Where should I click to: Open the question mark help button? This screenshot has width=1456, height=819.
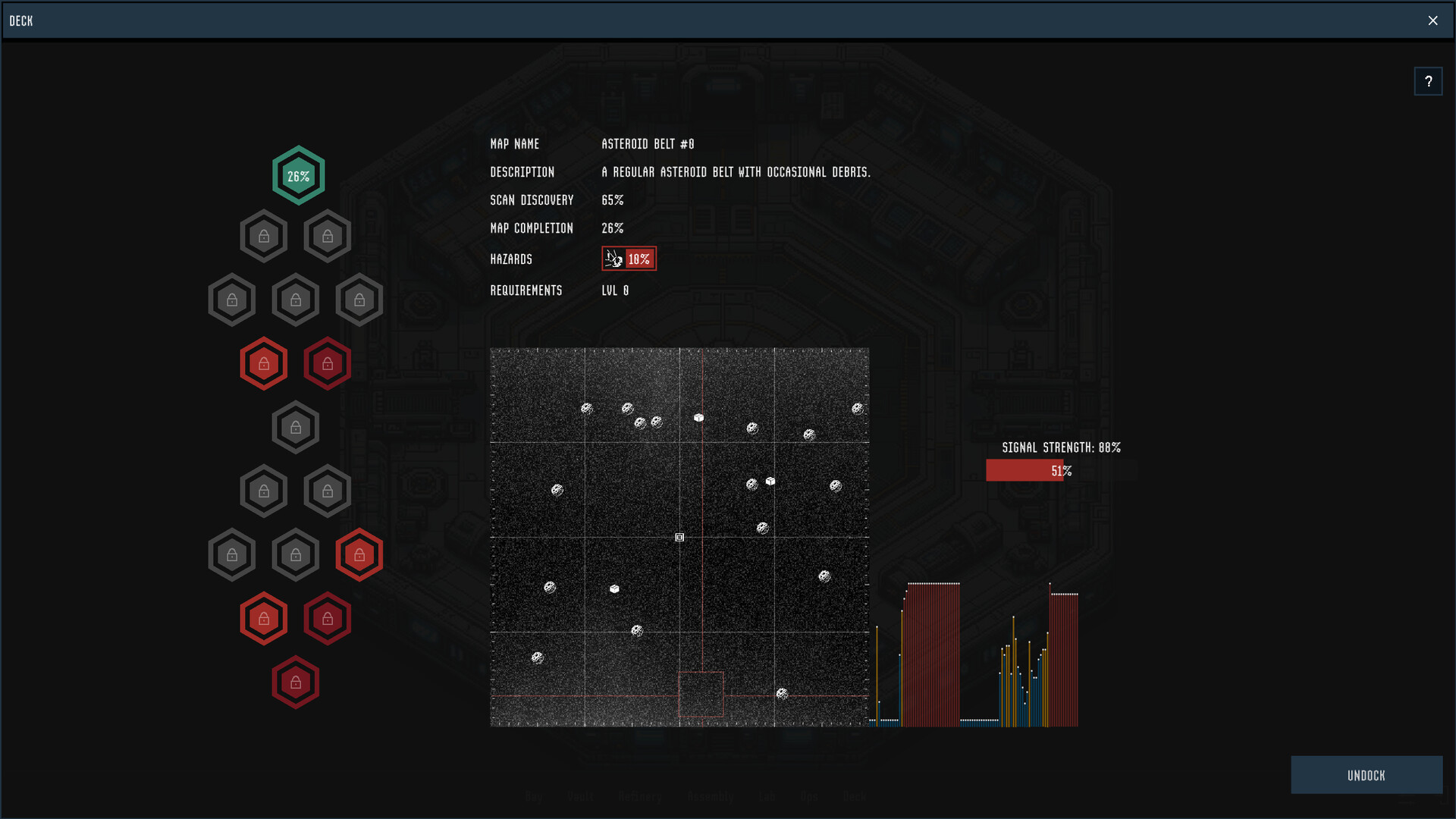[x=1428, y=81]
